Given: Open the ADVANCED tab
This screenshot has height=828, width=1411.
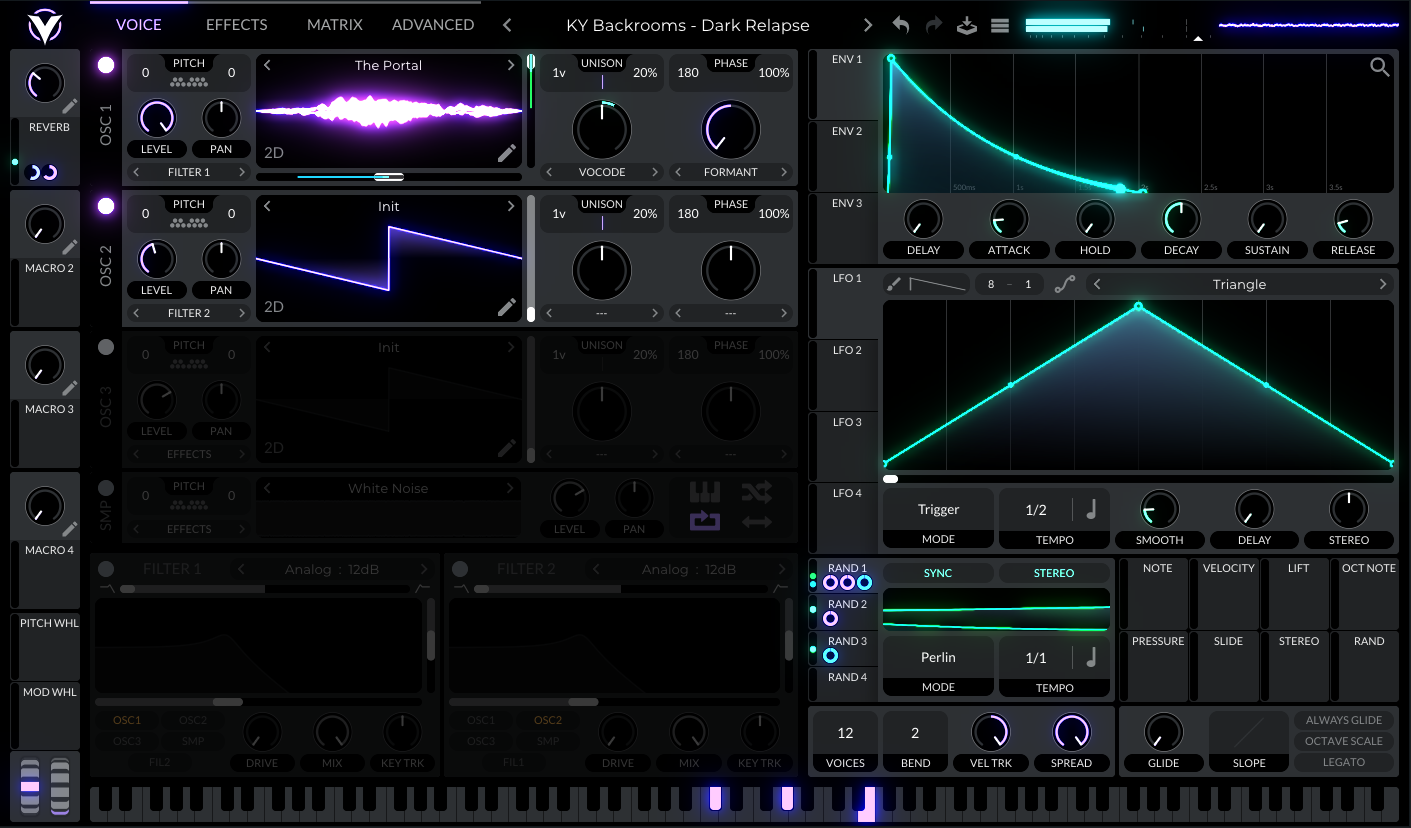Looking at the screenshot, I should 433,25.
